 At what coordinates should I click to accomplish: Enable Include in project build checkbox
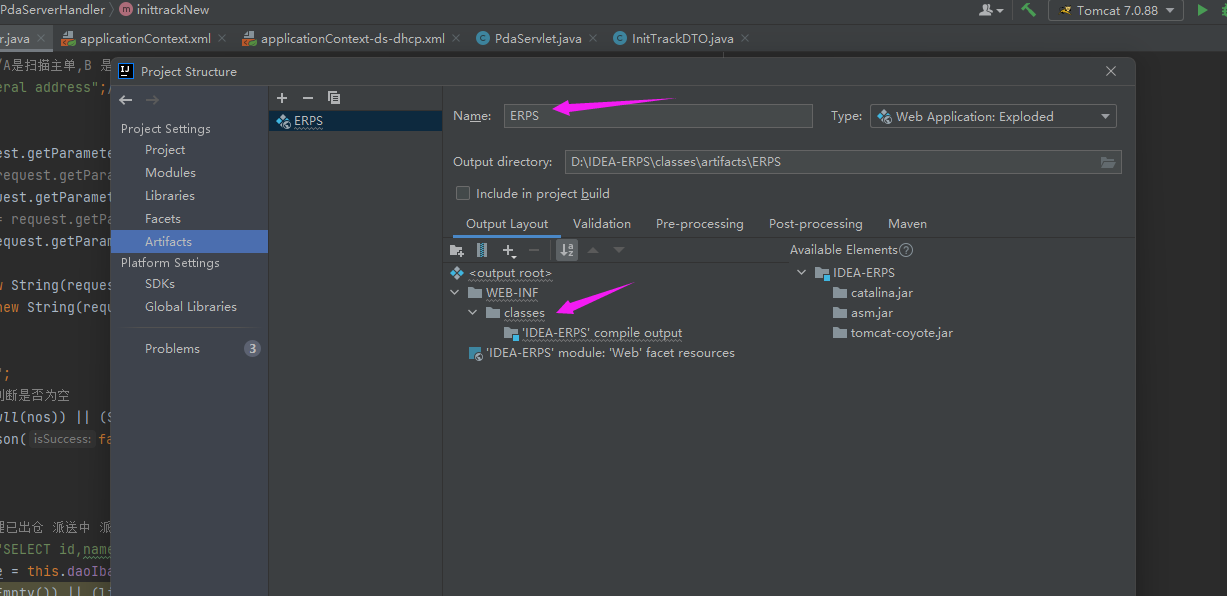coord(463,193)
